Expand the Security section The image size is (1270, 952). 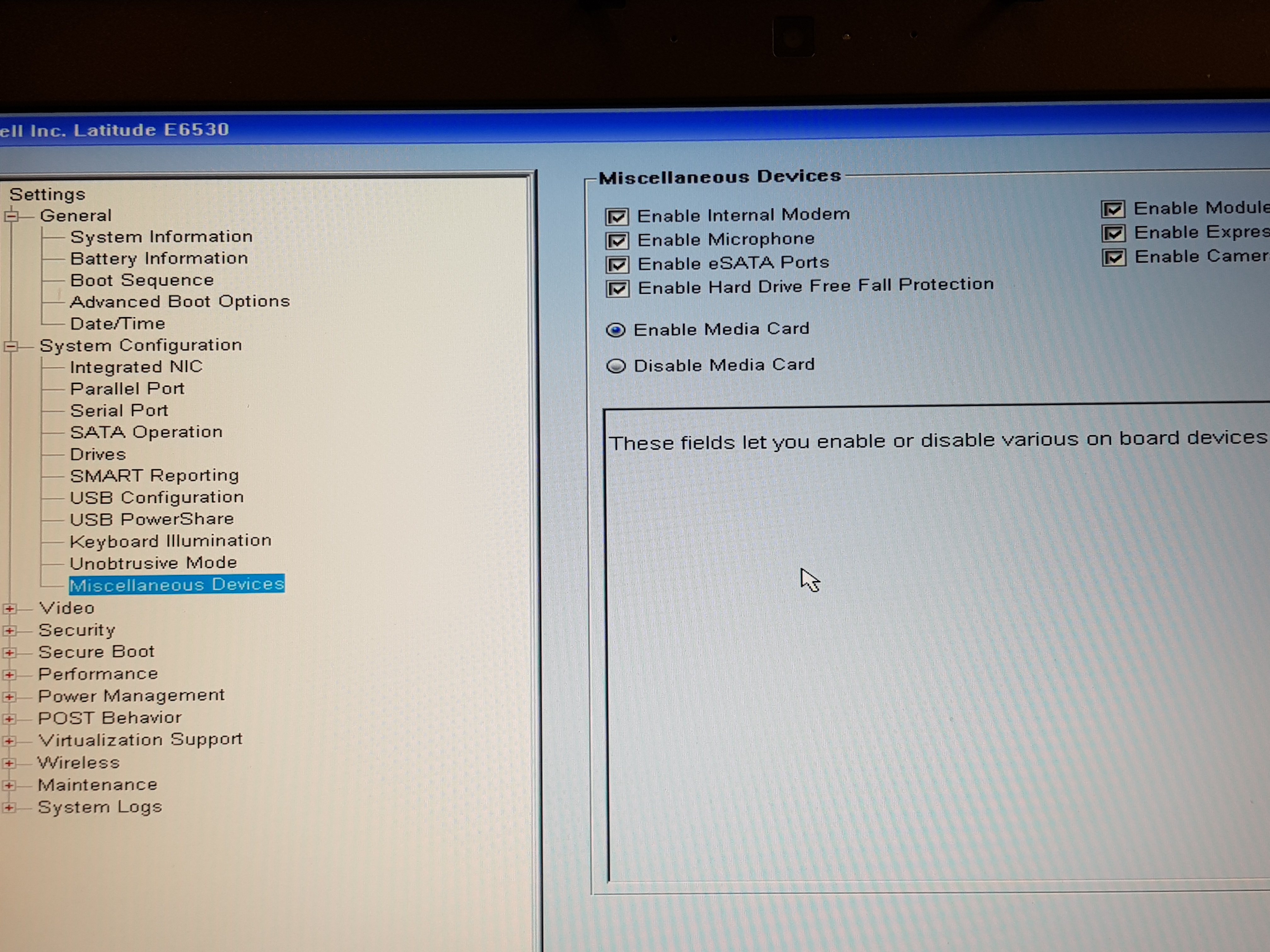pos(9,631)
